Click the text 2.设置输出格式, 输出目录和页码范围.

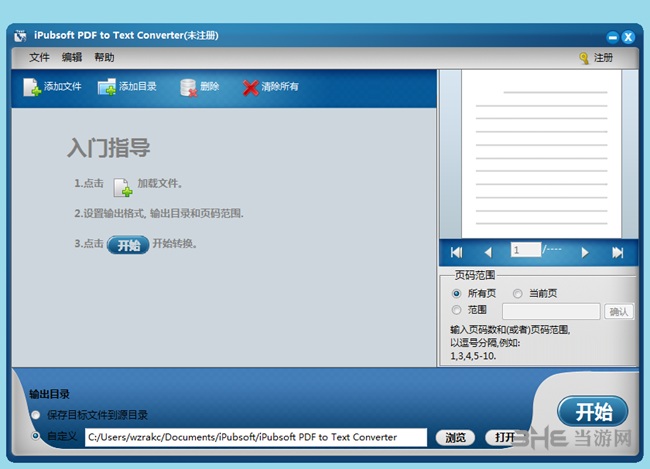tap(159, 214)
